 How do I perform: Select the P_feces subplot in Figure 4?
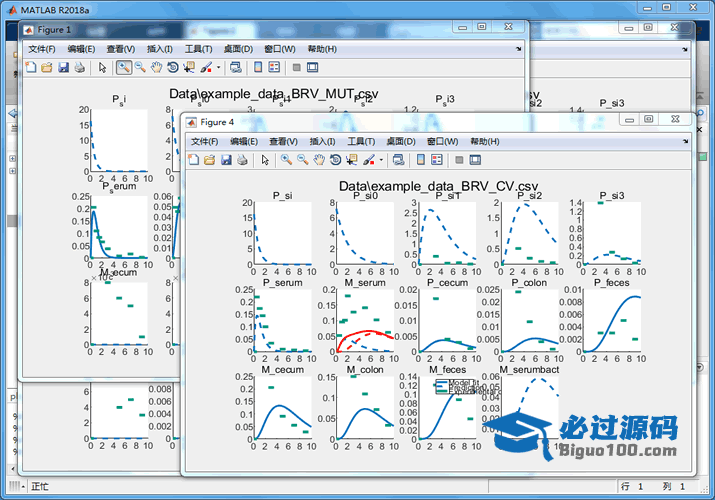612,320
